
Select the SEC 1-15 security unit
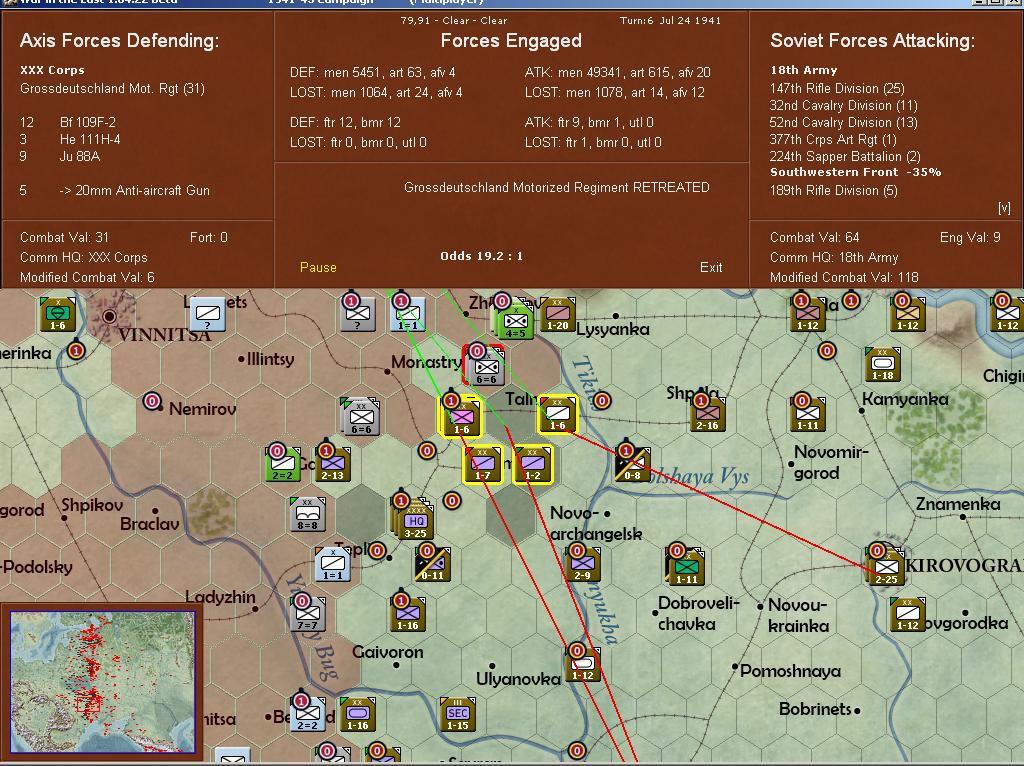pos(458,714)
